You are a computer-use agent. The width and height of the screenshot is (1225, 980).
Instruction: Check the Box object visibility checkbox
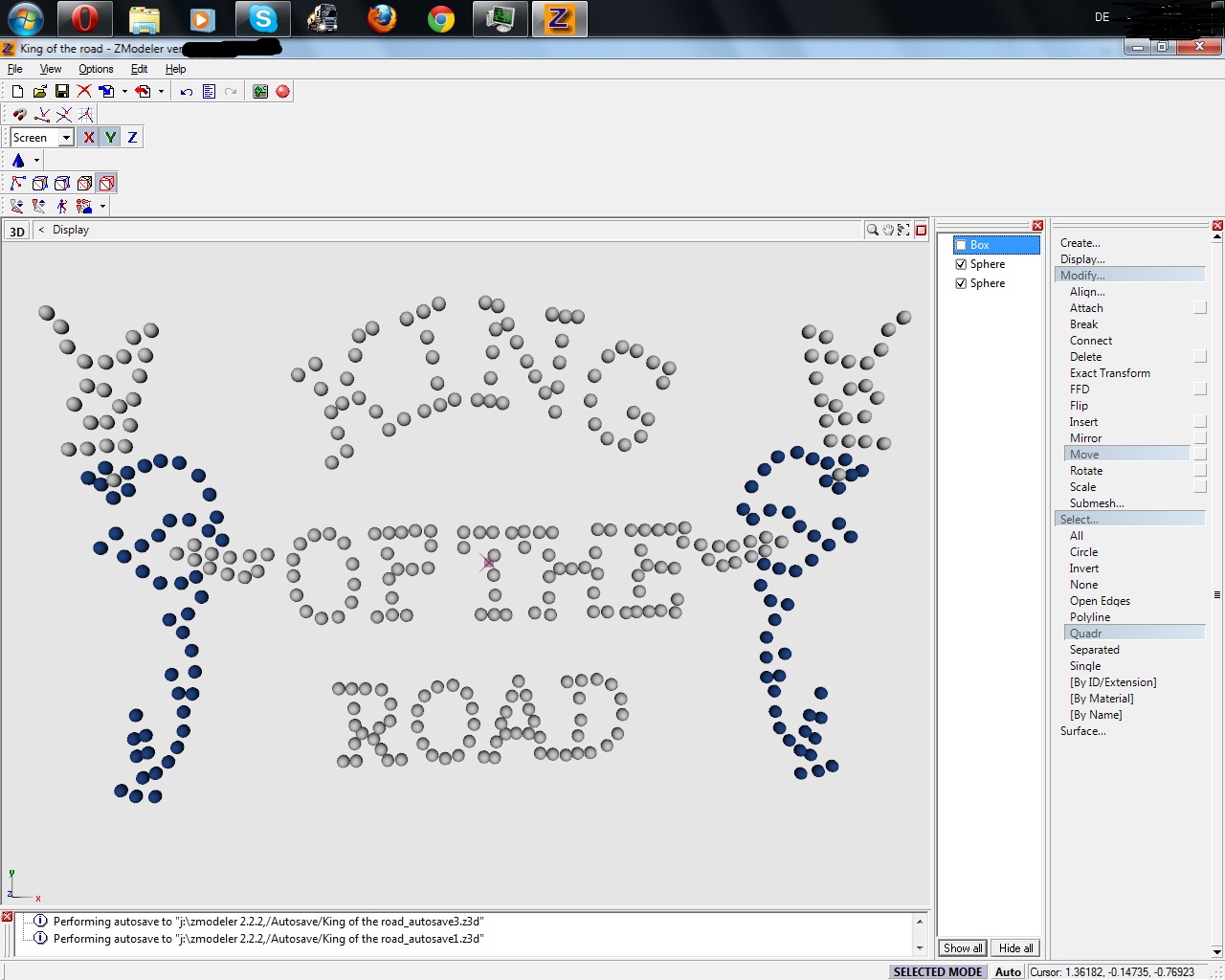pos(961,245)
